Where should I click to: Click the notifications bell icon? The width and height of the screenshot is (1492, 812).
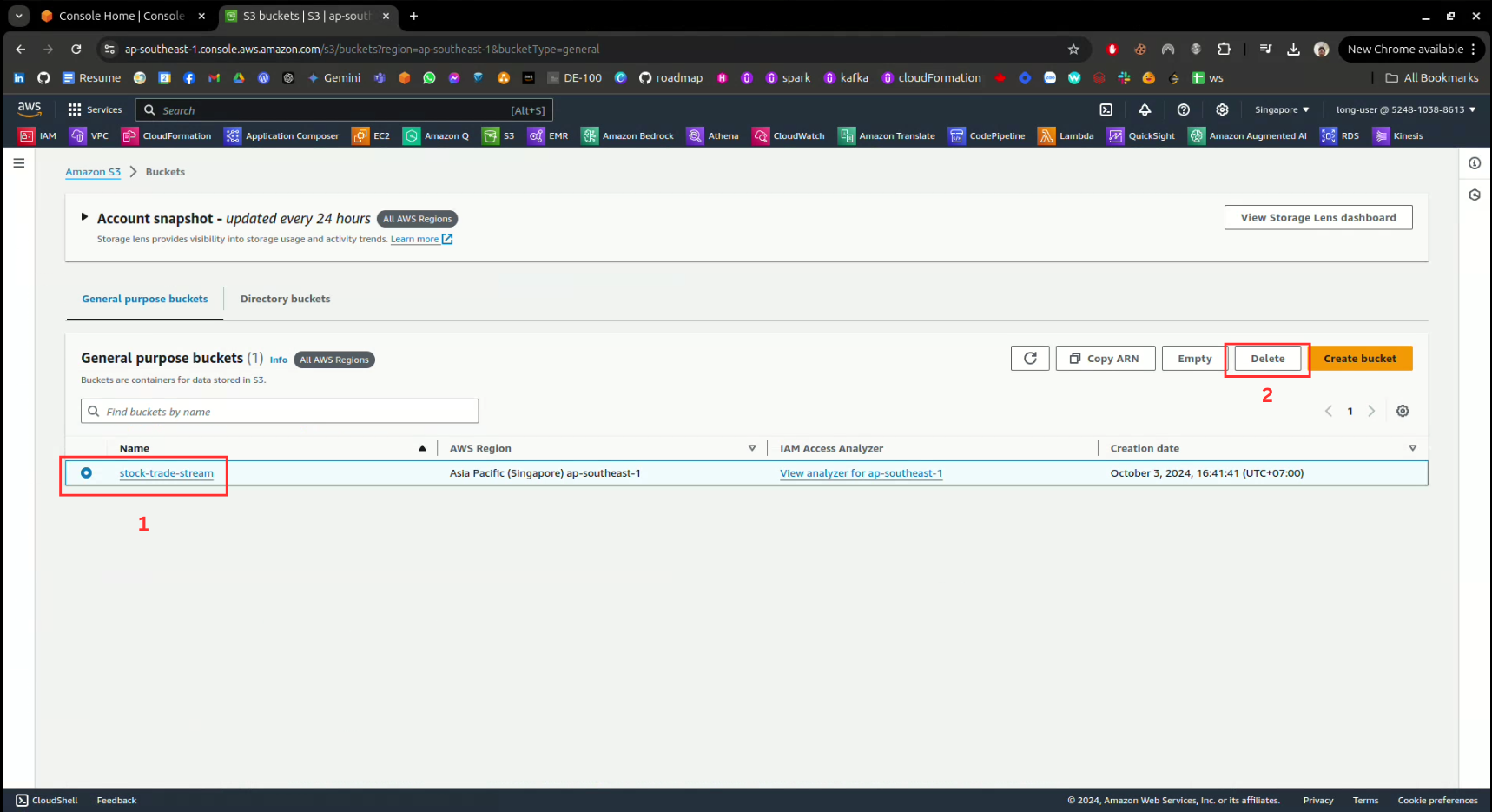coord(1145,109)
